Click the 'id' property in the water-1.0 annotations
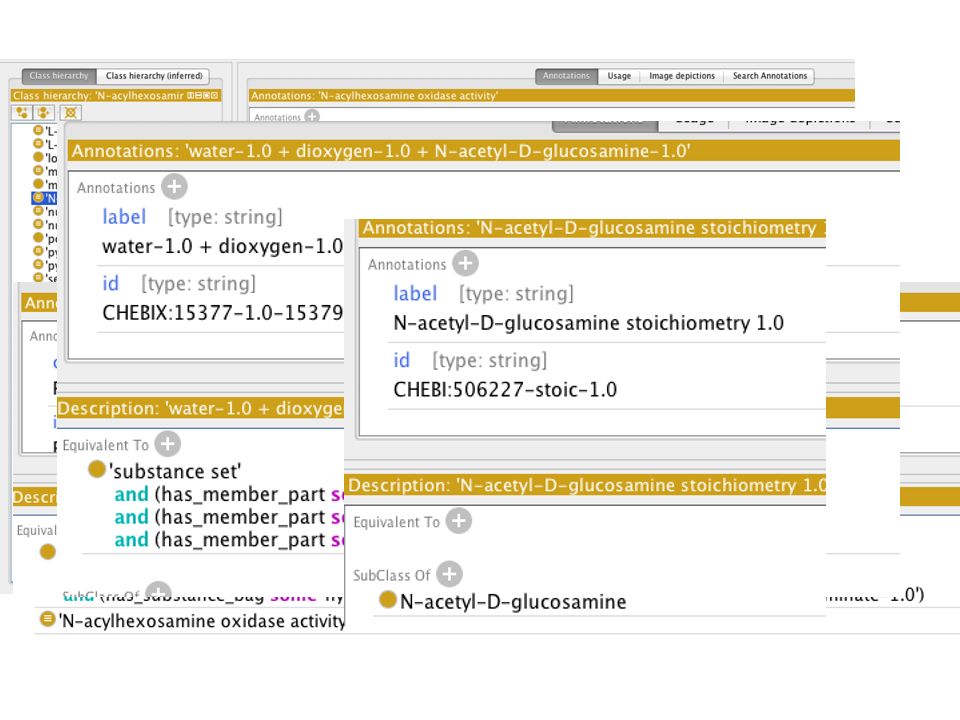The image size is (960, 720). click(111, 283)
